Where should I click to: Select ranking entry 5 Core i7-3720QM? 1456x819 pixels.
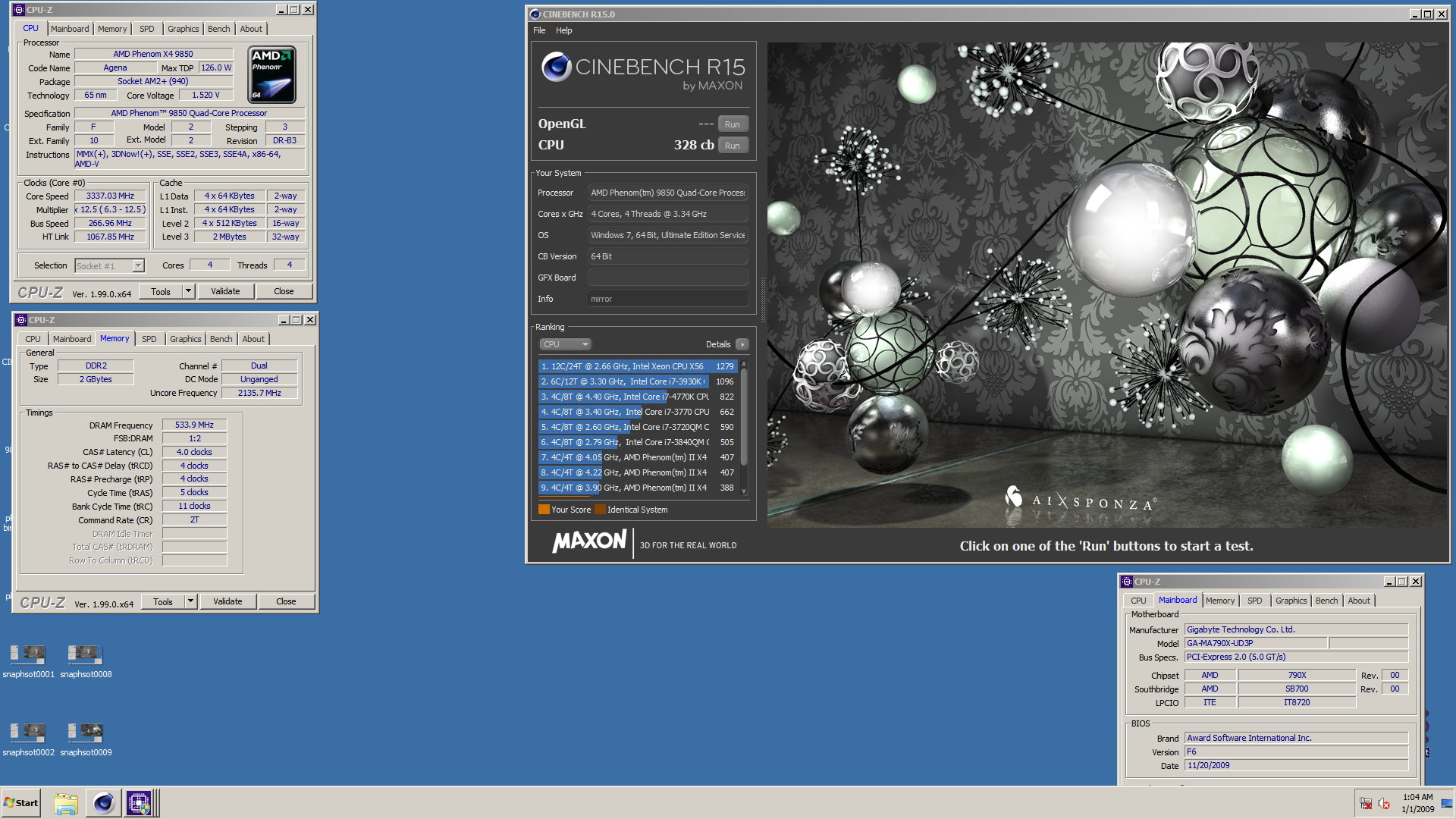click(x=637, y=427)
